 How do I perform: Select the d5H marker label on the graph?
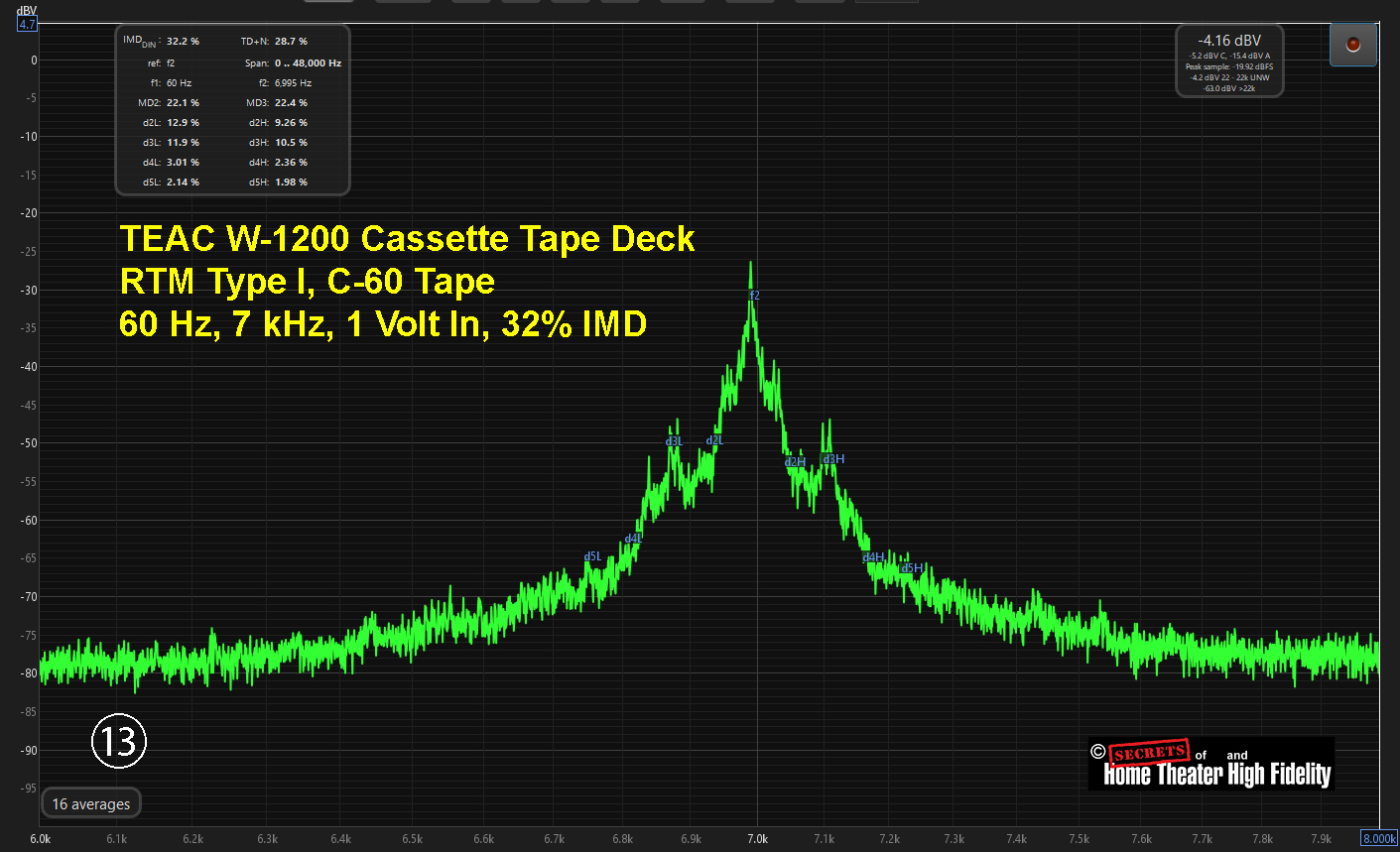912,568
